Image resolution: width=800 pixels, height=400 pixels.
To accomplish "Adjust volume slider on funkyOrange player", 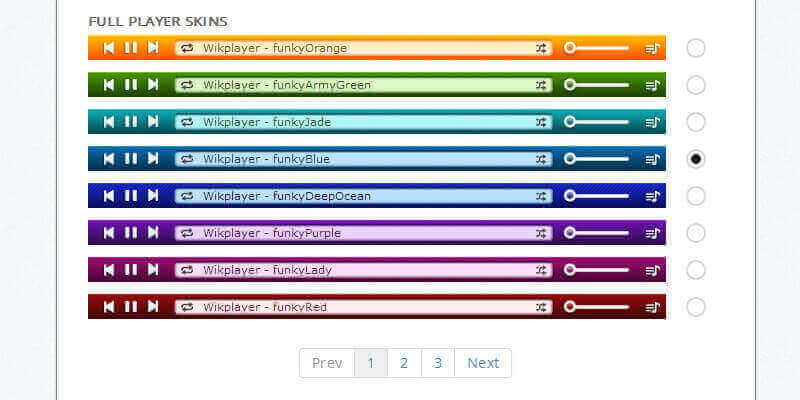I will coord(596,48).
